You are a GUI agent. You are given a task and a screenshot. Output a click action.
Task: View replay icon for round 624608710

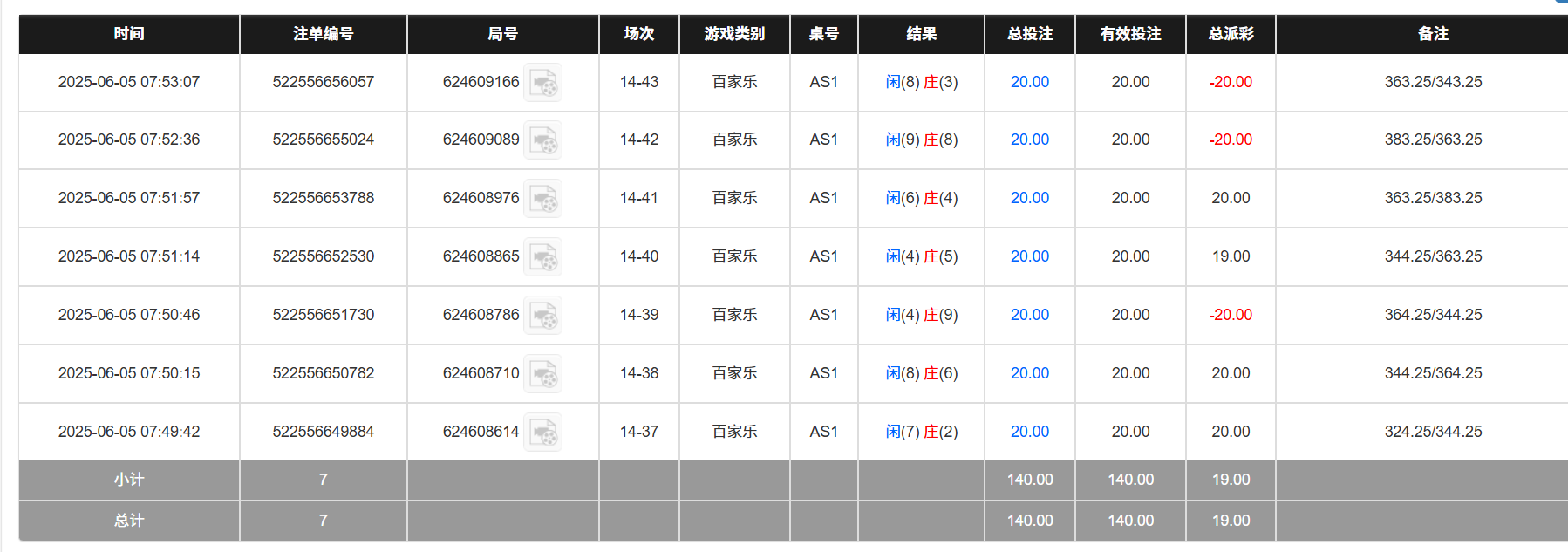[542, 374]
